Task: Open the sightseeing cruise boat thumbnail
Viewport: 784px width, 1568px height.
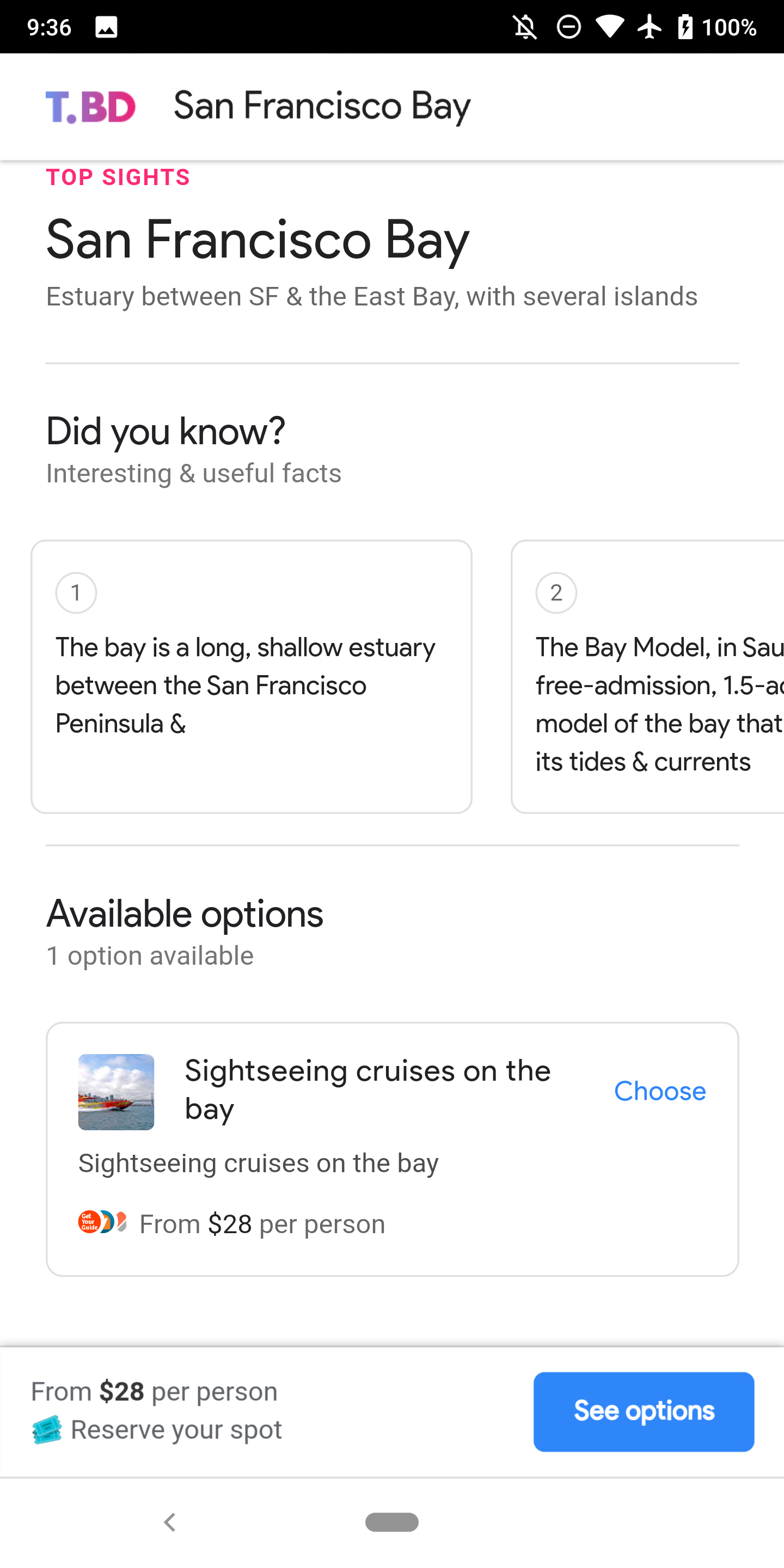Action: coord(115,1092)
